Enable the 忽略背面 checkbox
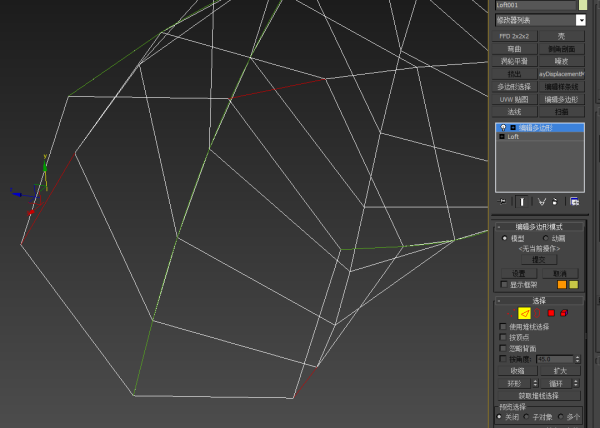The width and height of the screenshot is (600, 428). [x=503, y=348]
